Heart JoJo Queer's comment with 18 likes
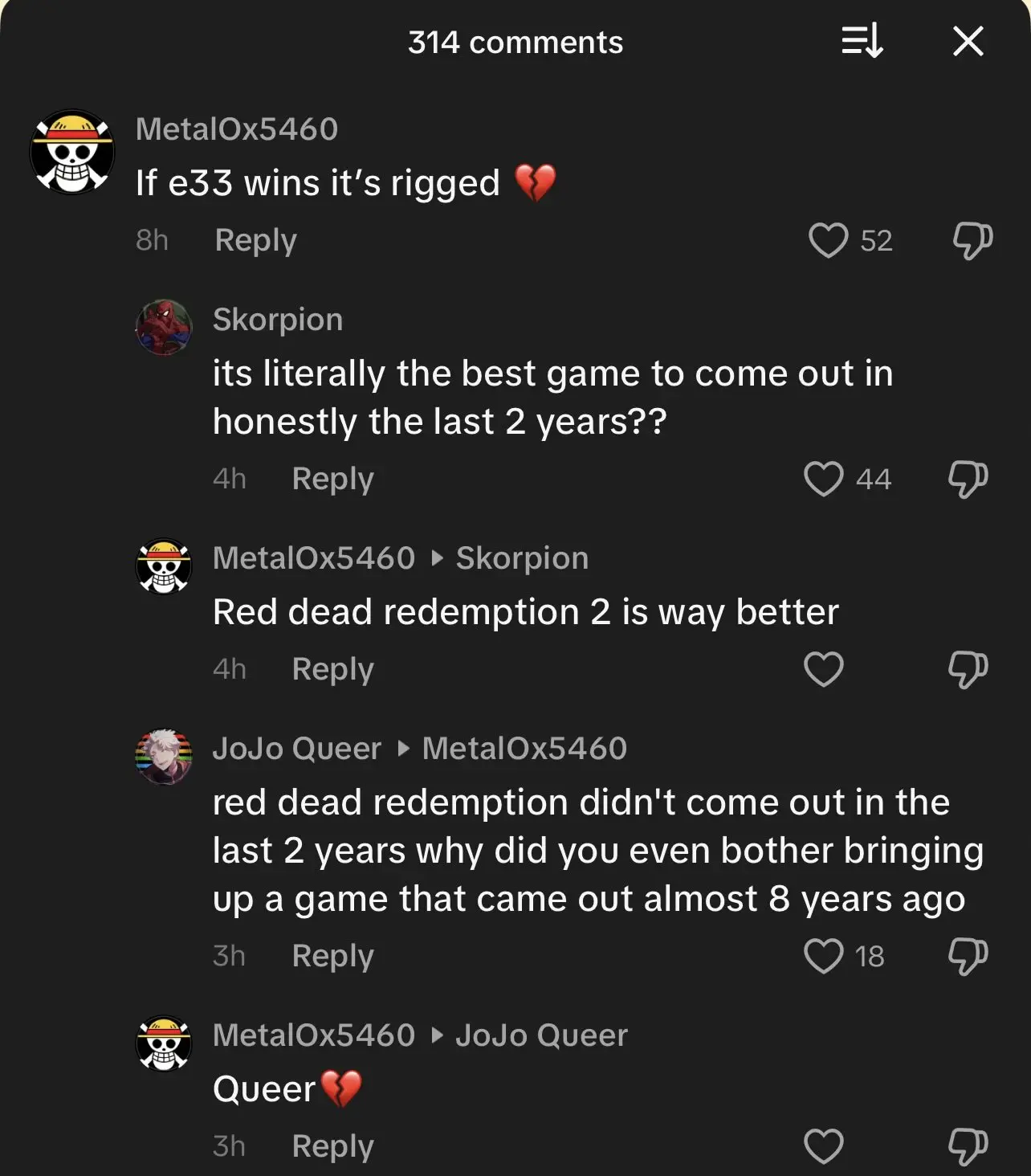This screenshot has height=1176, width=1031. (824, 956)
